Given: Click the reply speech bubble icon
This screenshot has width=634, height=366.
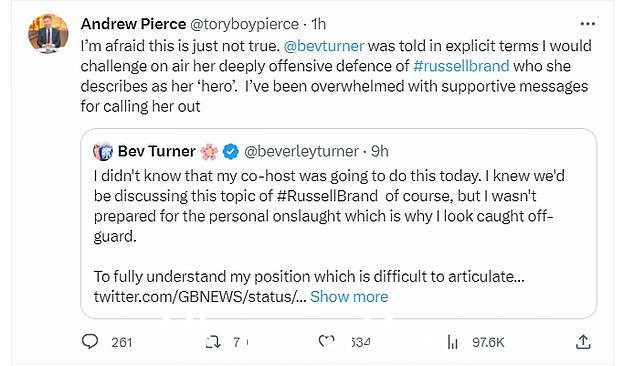Looking at the screenshot, I should [x=90, y=342].
